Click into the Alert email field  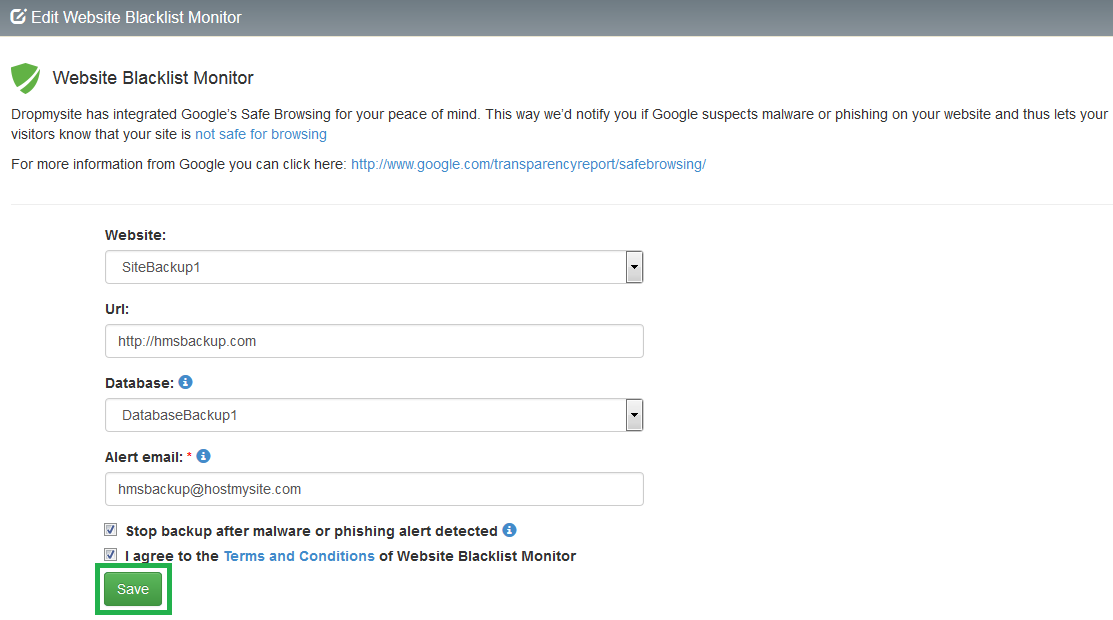(x=374, y=489)
